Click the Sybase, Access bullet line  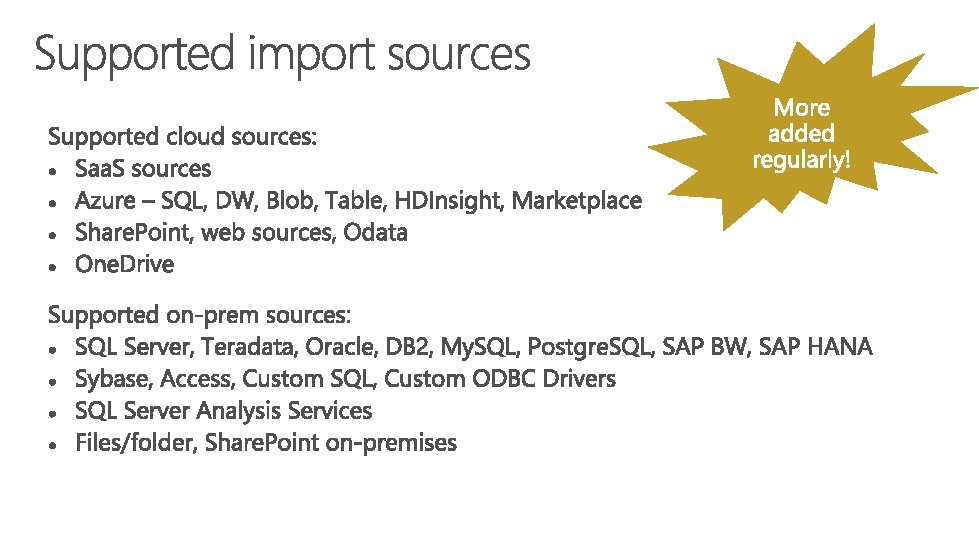[345, 379]
